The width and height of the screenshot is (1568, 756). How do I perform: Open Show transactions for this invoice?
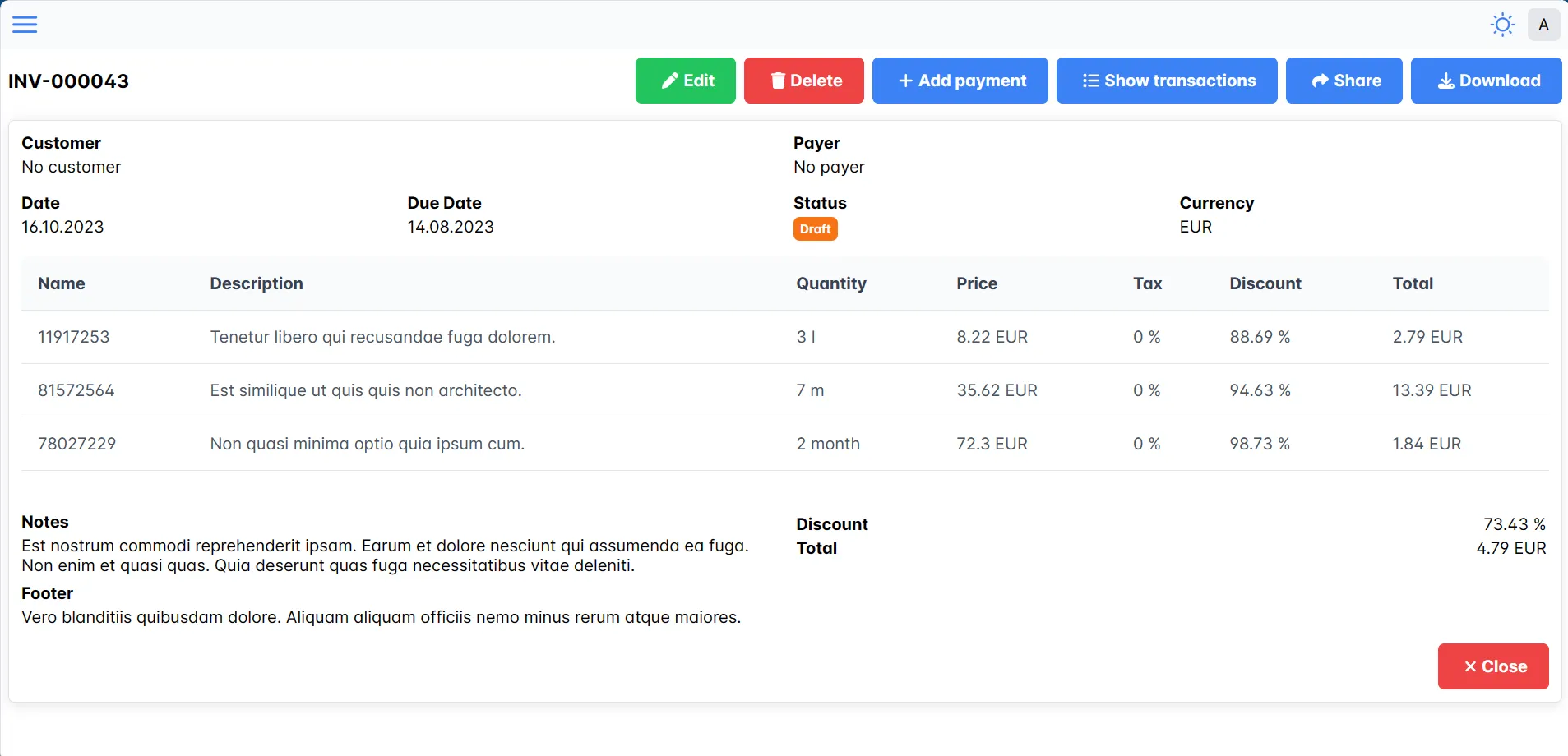(1167, 80)
